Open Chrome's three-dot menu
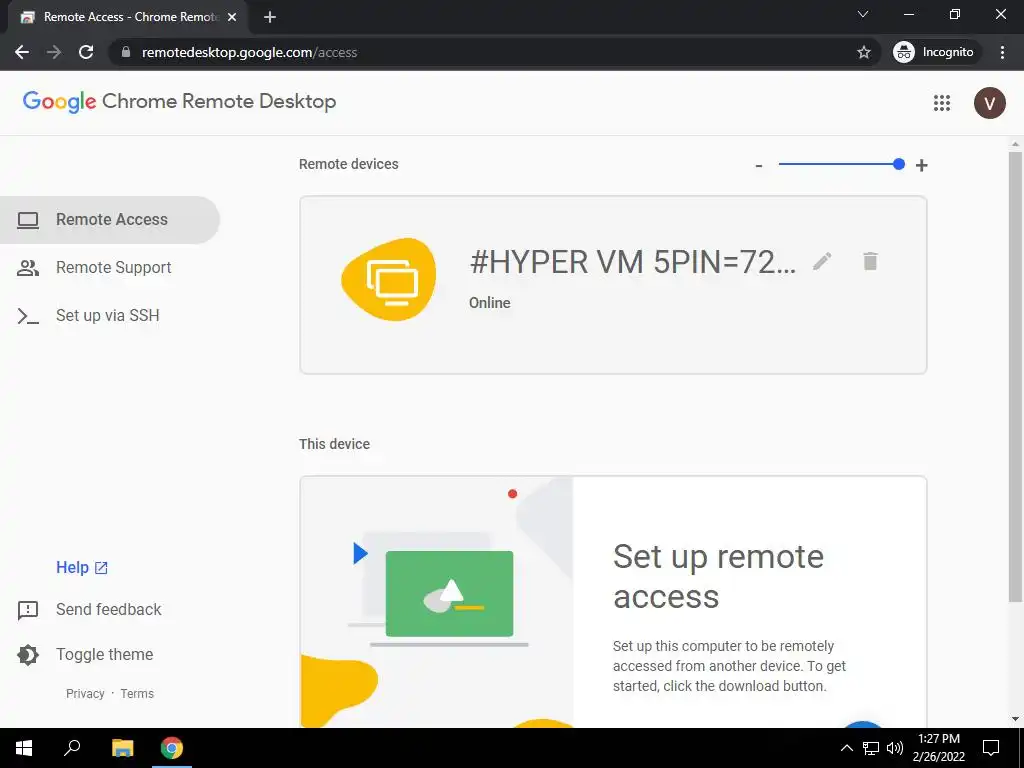 click(1002, 52)
